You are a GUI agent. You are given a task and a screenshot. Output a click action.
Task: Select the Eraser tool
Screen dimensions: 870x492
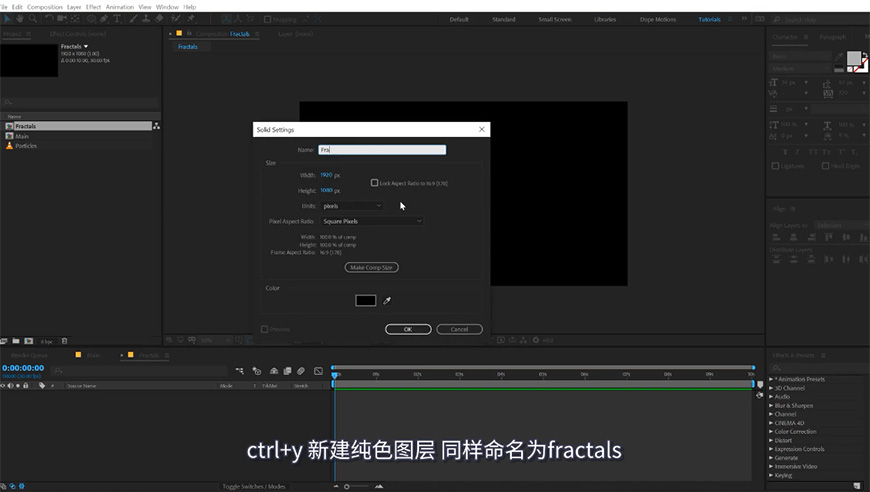click(x=159, y=19)
